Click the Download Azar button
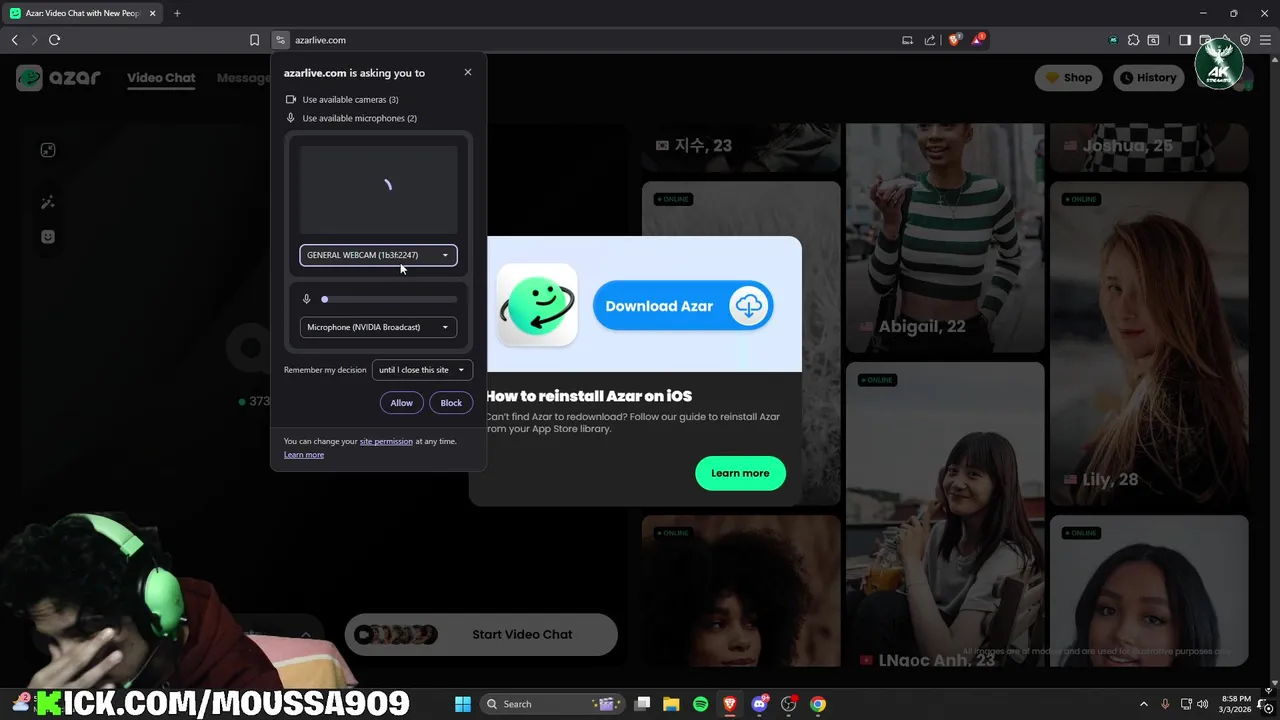Viewport: 1280px width, 720px height. [x=683, y=306]
